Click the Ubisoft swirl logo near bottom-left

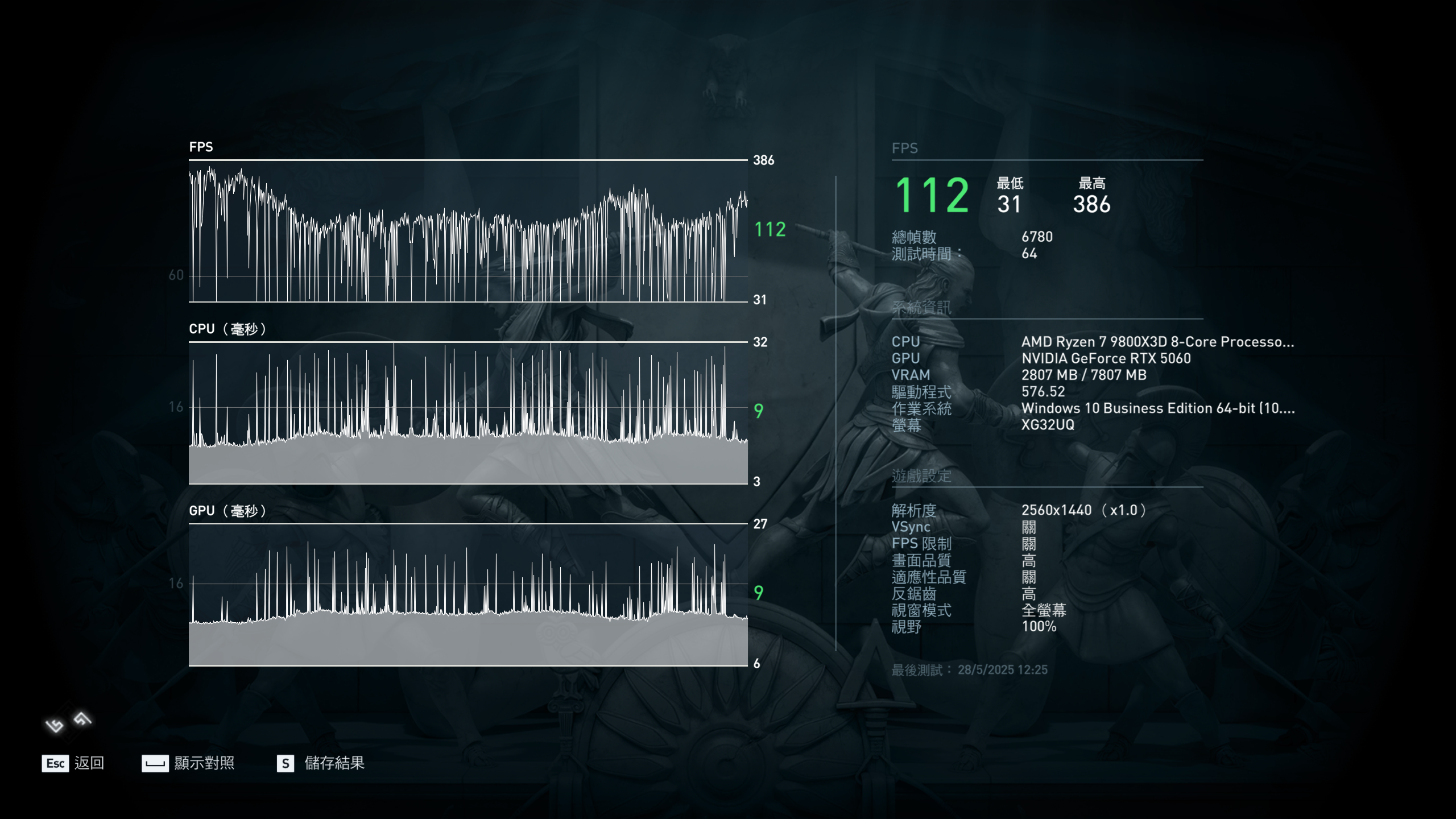(x=68, y=722)
